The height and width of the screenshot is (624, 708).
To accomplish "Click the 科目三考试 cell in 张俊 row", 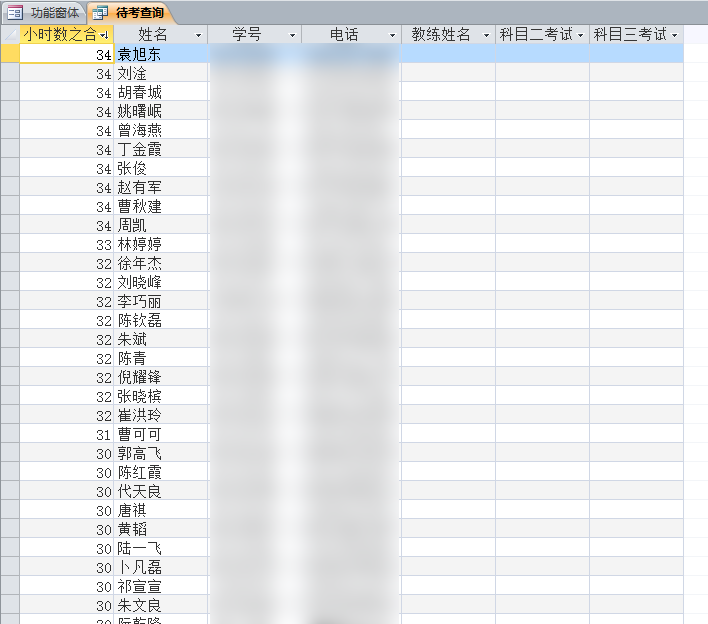I will [636, 168].
